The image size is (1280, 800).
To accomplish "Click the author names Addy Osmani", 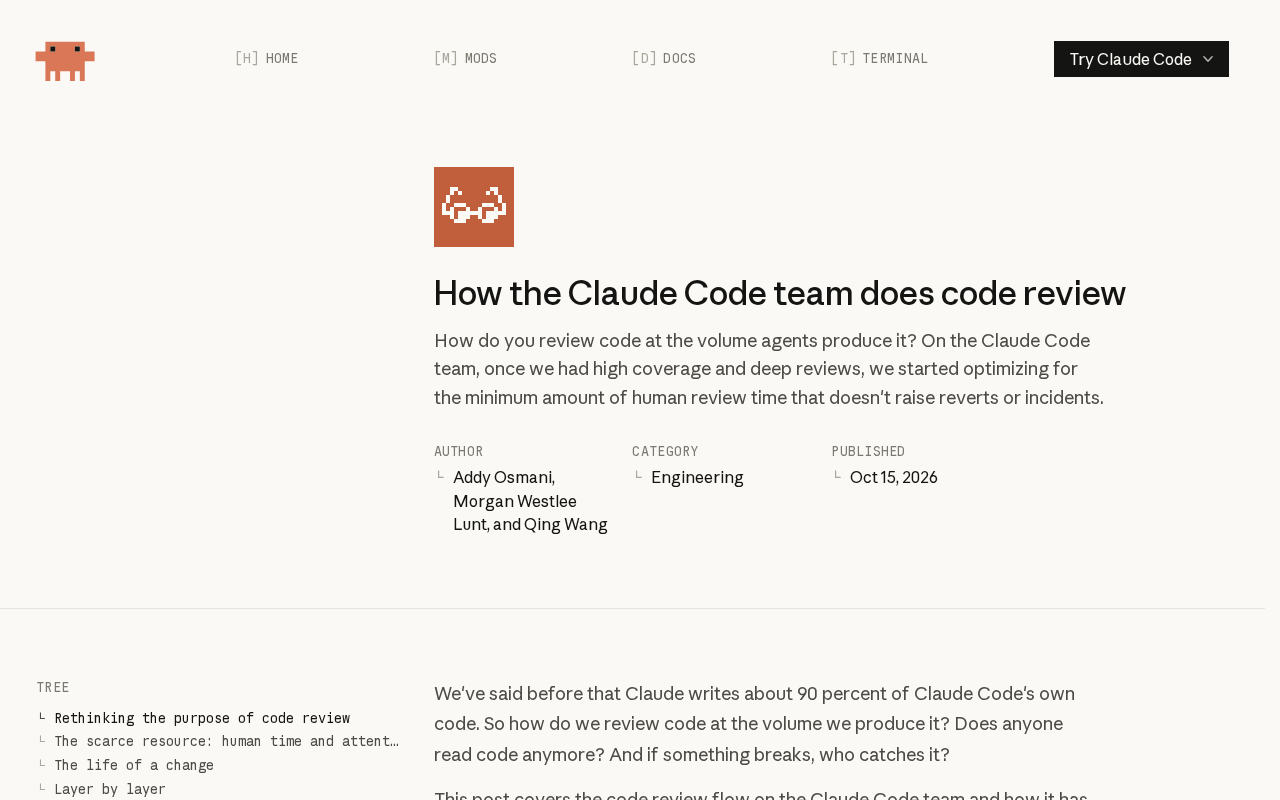I will click(504, 477).
